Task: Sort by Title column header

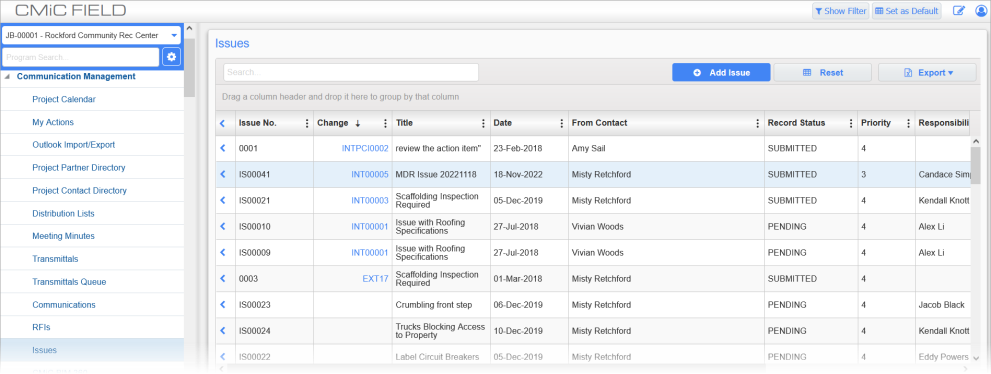Action: click(x=404, y=123)
